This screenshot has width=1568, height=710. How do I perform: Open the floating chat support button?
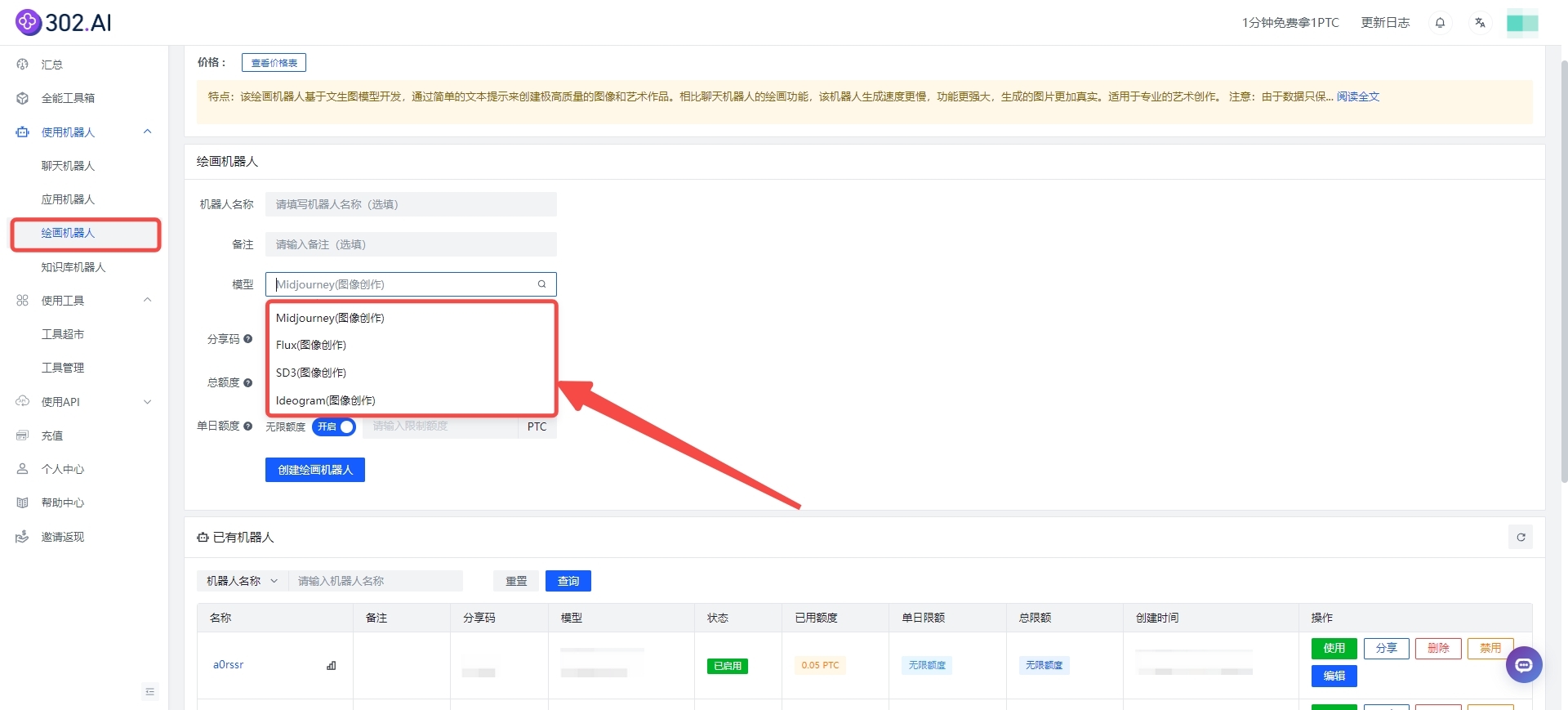(1524, 665)
